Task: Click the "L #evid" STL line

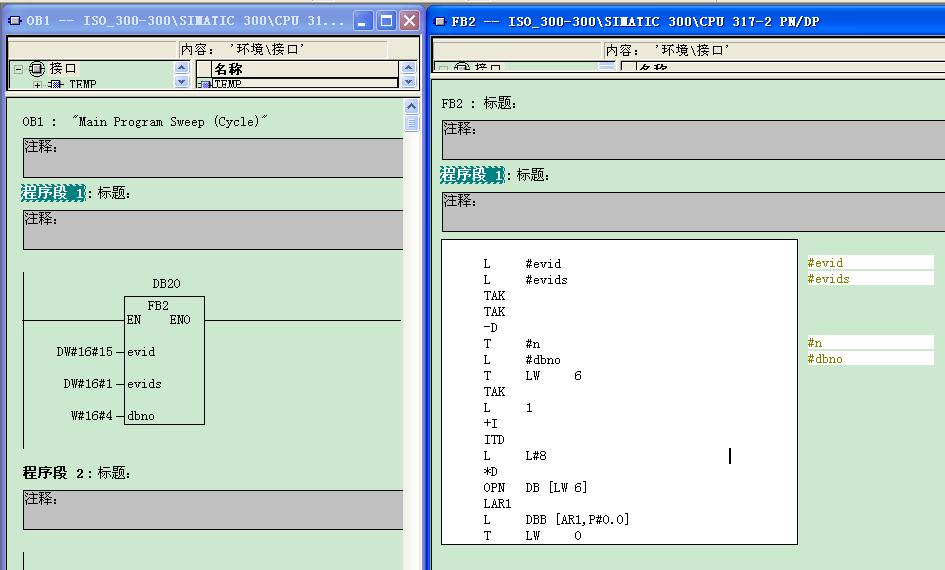Action: pos(522,264)
